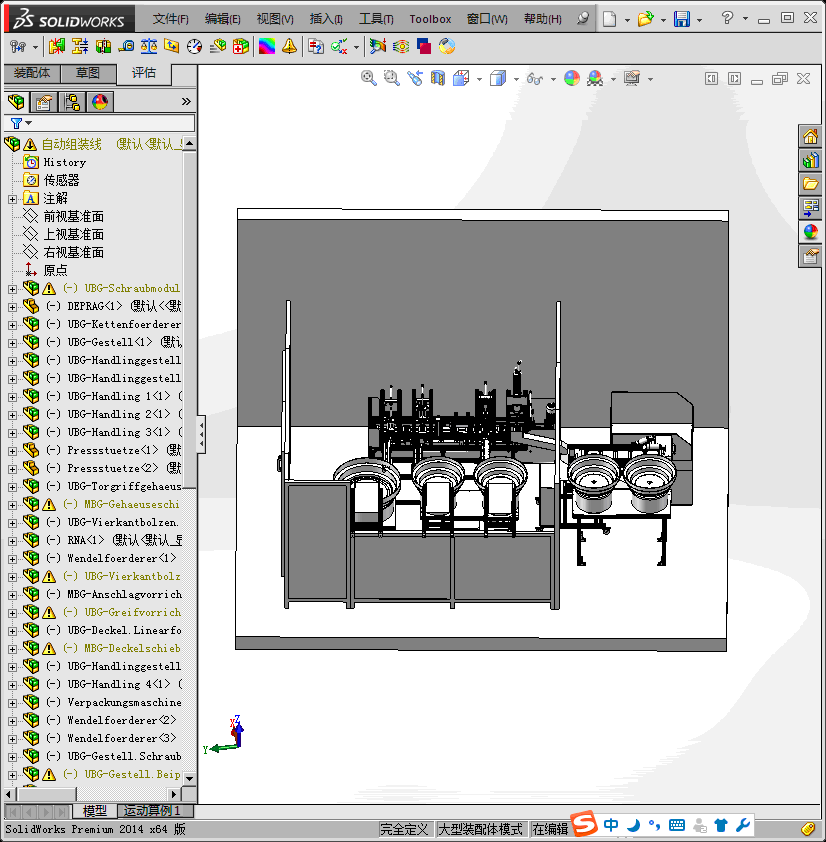Select the 运动算例 1 bottom tab
The height and width of the screenshot is (842, 826).
152,810
